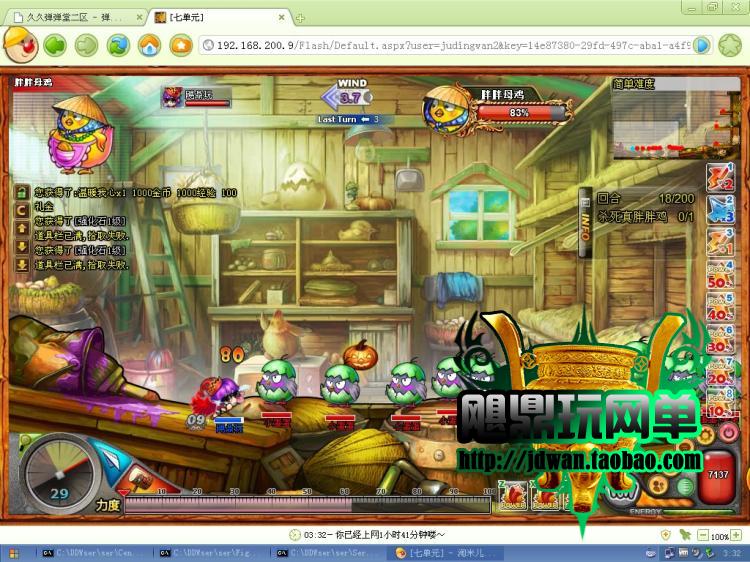Open the Windows Start button
The height and width of the screenshot is (562, 750).
coord(14,554)
